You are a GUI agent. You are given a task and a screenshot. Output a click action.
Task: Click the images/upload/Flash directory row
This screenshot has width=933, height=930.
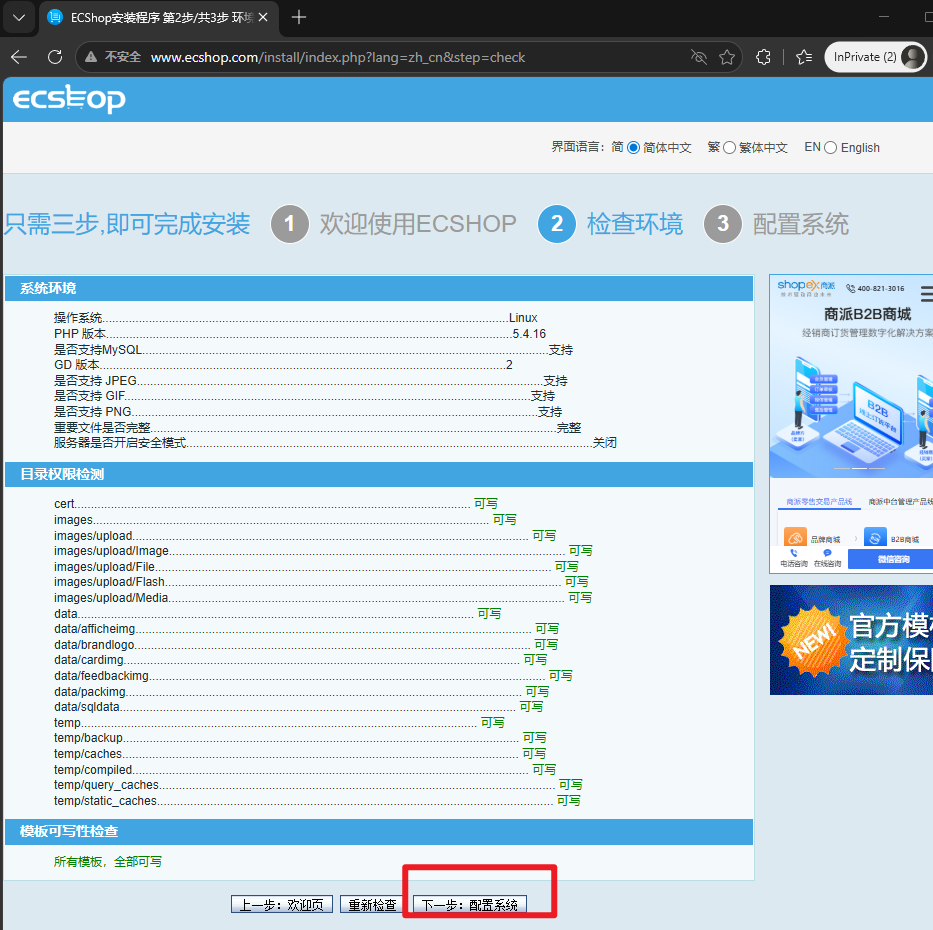point(321,582)
